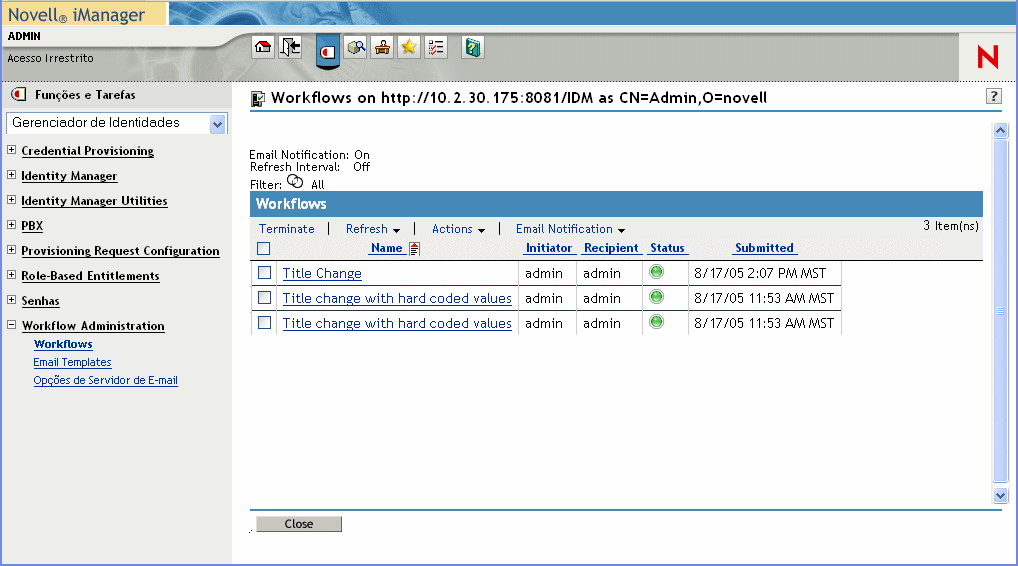This screenshot has width=1018, height=566.
Task: Click the Name column sort icon
Action: 414,249
